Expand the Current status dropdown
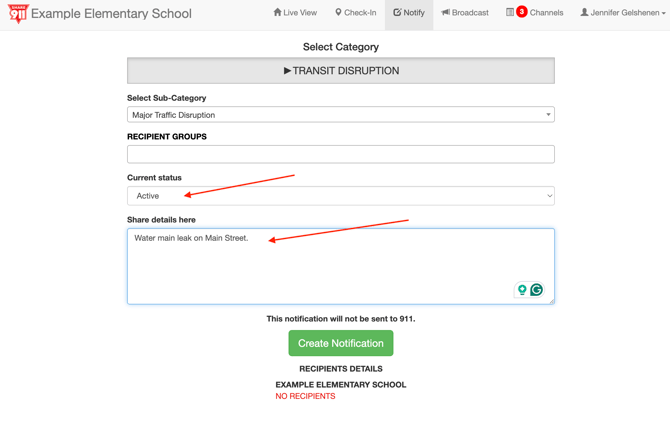Image resolution: width=670 pixels, height=437 pixels. [340, 196]
